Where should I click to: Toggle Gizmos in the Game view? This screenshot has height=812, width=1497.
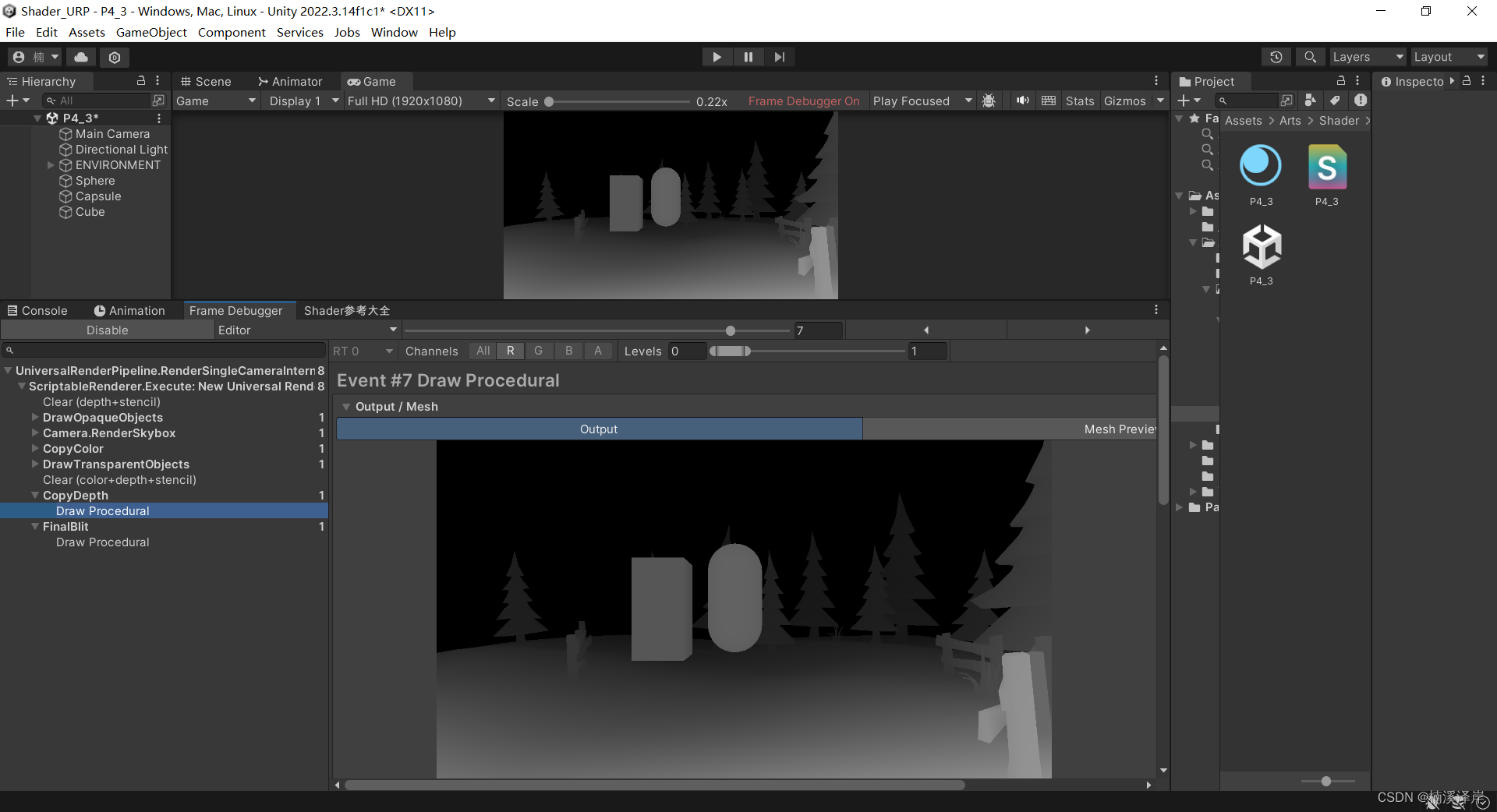point(1125,101)
